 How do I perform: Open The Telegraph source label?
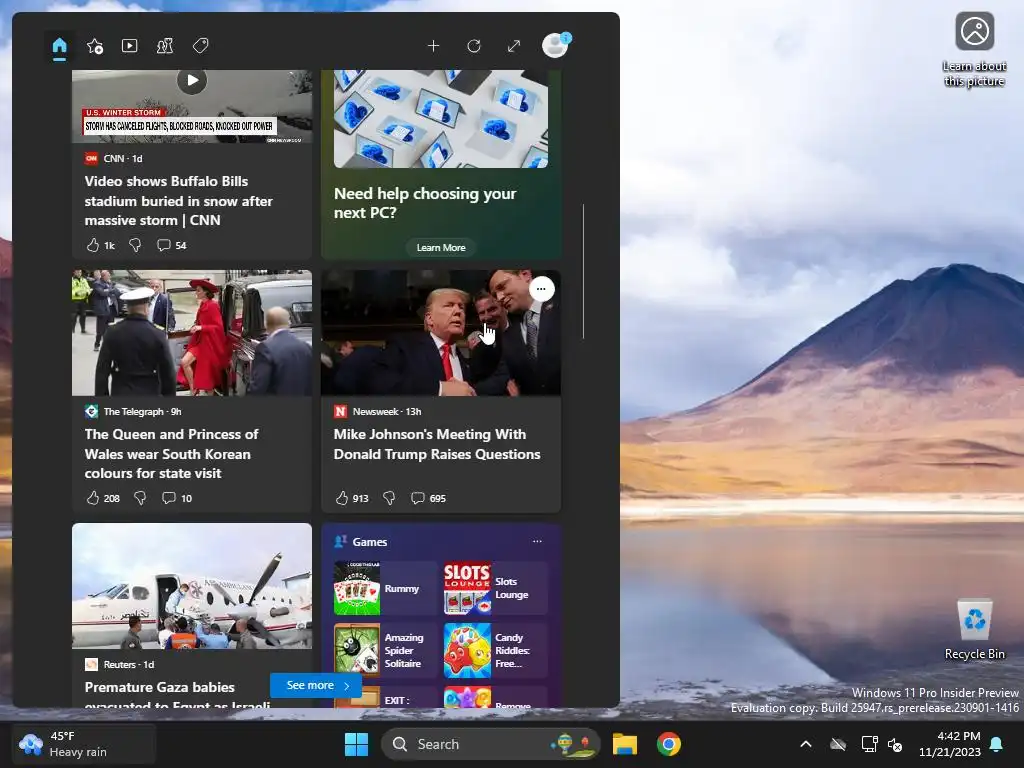point(133,411)
